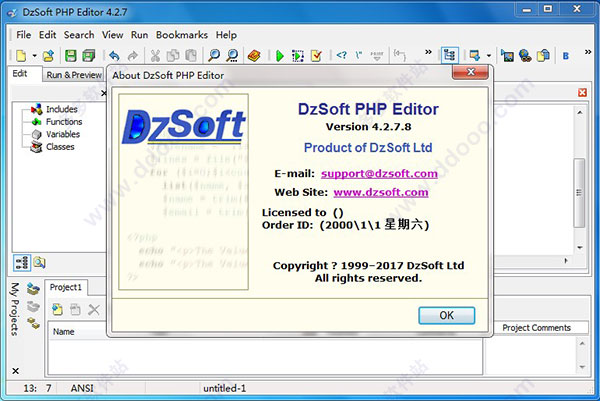600x401 pixels.
Task: Open dropdown beside the window arrow icon
Action: pyautogui.click(x=489, y=56)
